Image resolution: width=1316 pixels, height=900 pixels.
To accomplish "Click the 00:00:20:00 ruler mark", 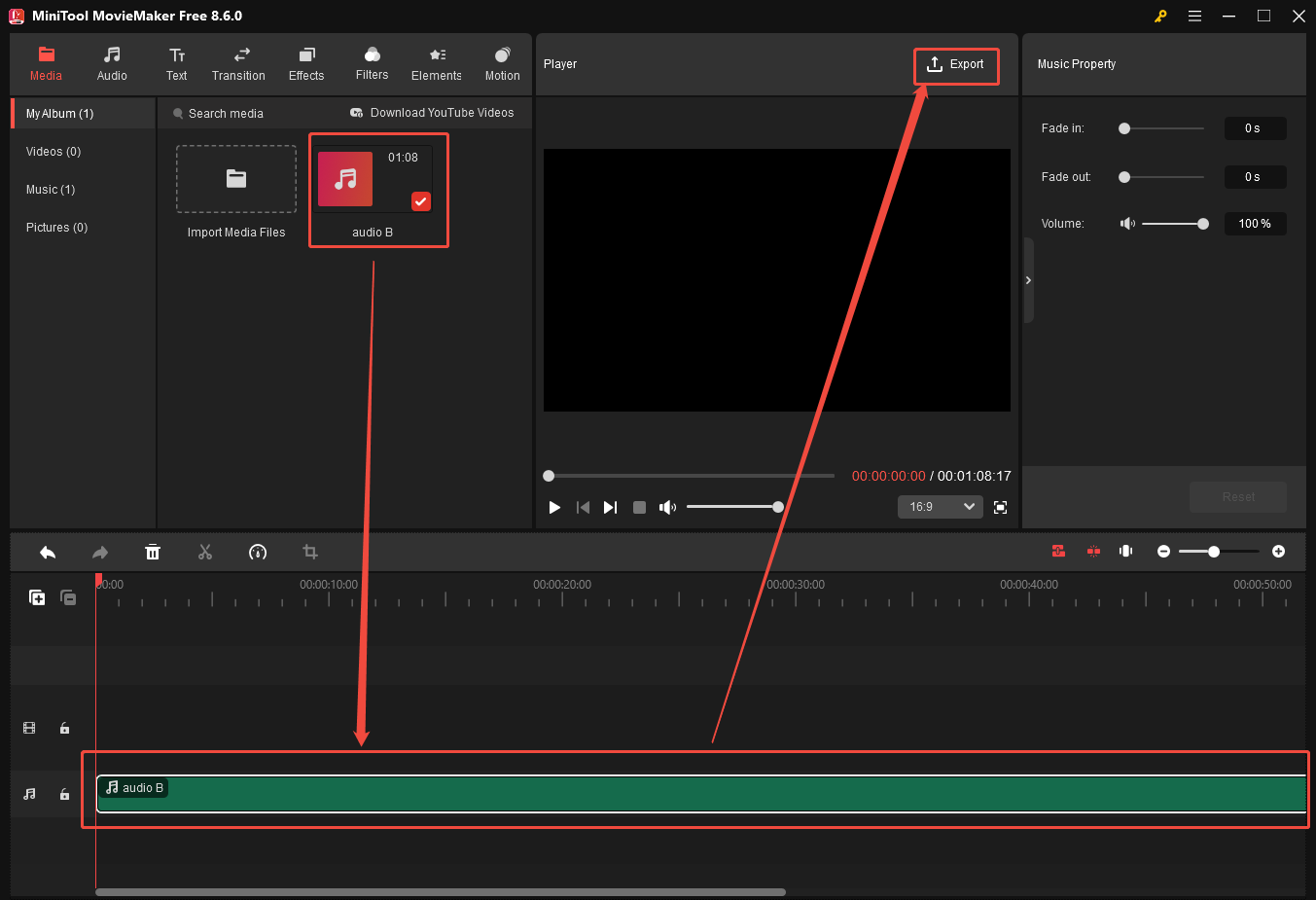I will pyautogui.click(x=562, y=585).
